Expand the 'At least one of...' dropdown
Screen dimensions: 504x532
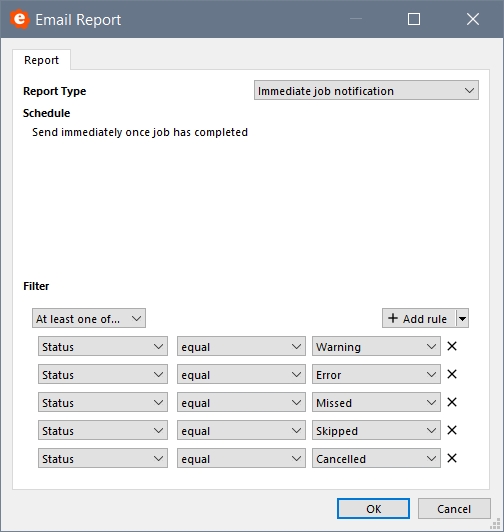89,318
